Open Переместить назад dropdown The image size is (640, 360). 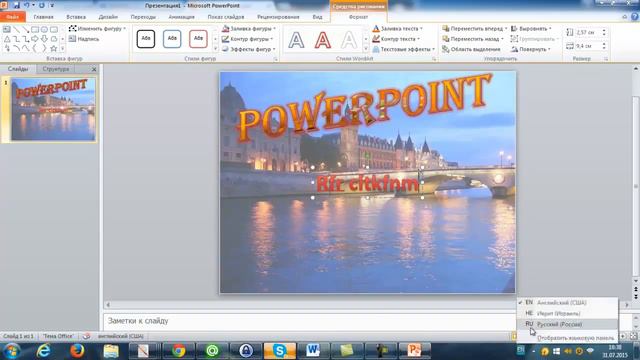click(473, 39)
